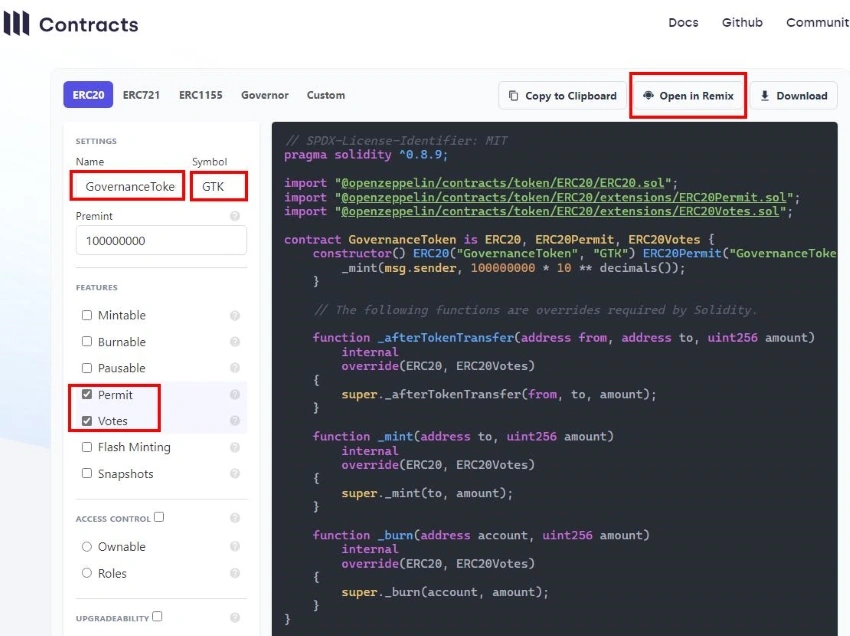Open the Docs navigation link
The image size is (850, 636).
pyautogui.click(x=683, y=23)
